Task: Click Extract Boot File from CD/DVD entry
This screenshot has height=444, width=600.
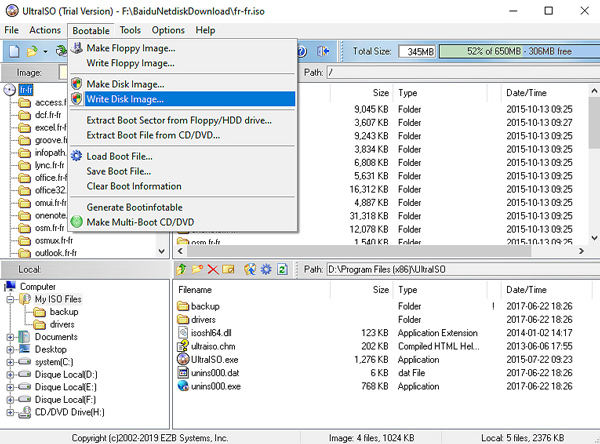Action: (x=153, y=135)
